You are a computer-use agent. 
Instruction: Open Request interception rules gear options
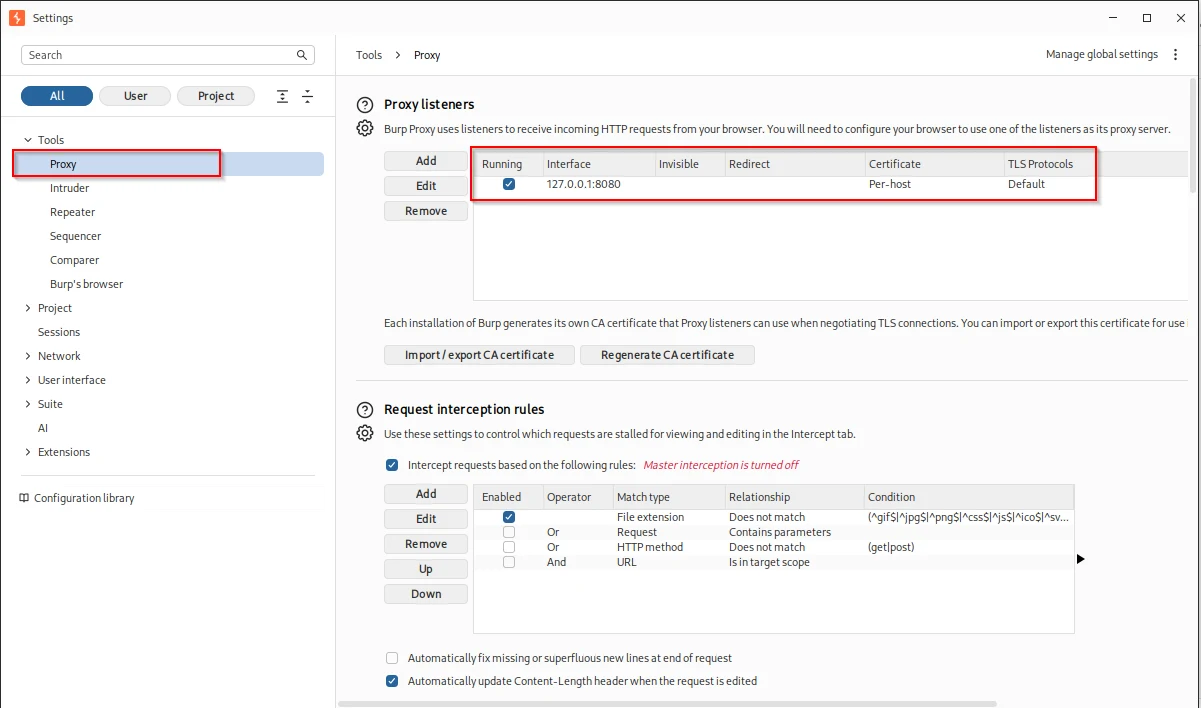pos(365,433)
